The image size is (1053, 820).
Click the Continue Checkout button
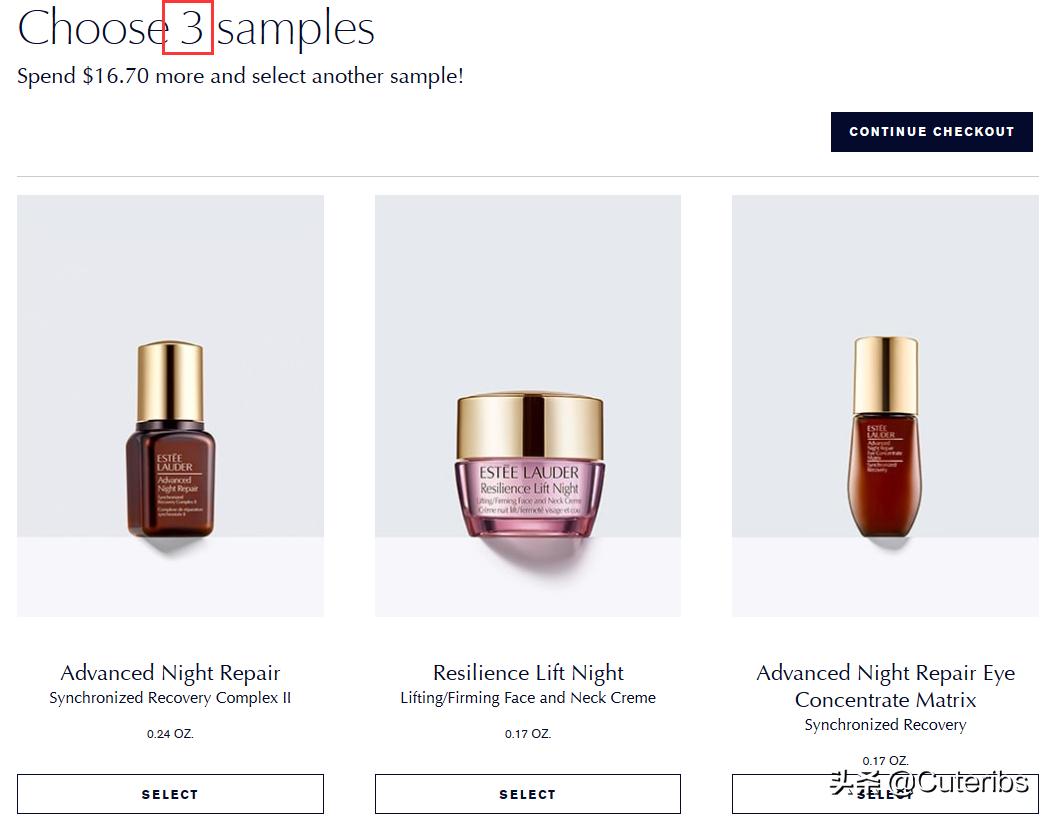point(931,132)
